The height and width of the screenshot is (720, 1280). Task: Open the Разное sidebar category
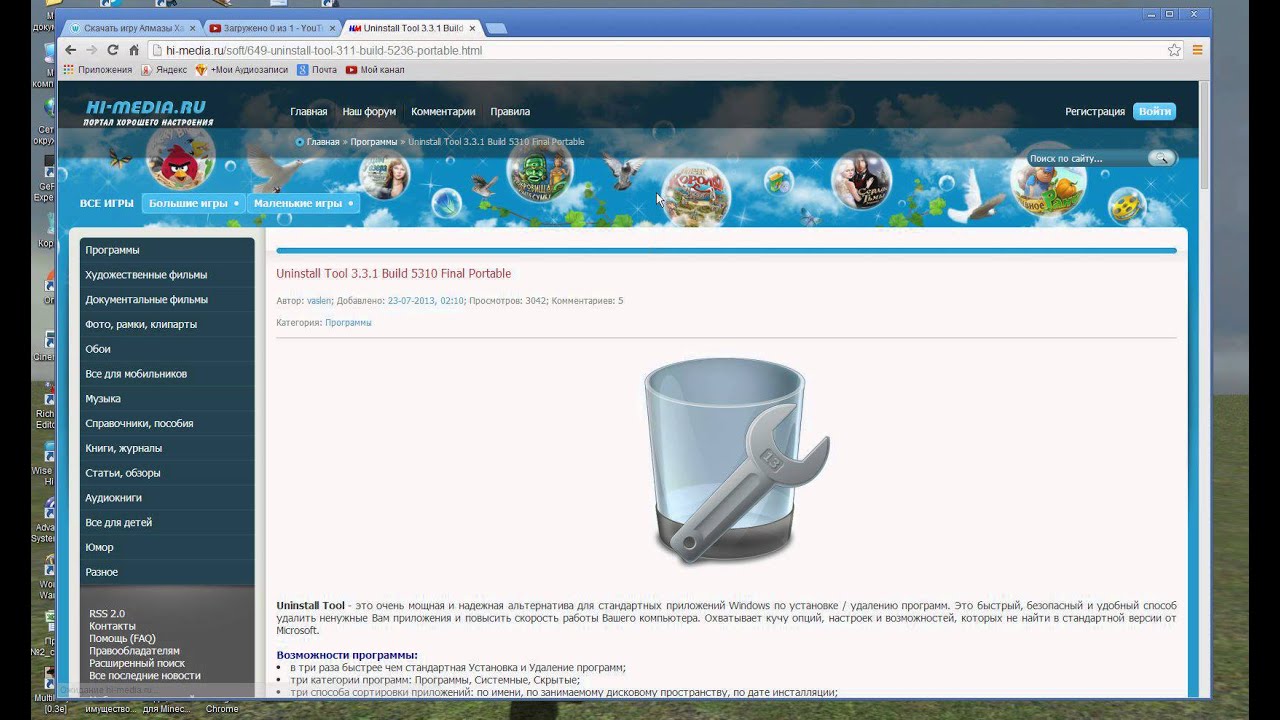pyautogui.click(x=167, y=572)
